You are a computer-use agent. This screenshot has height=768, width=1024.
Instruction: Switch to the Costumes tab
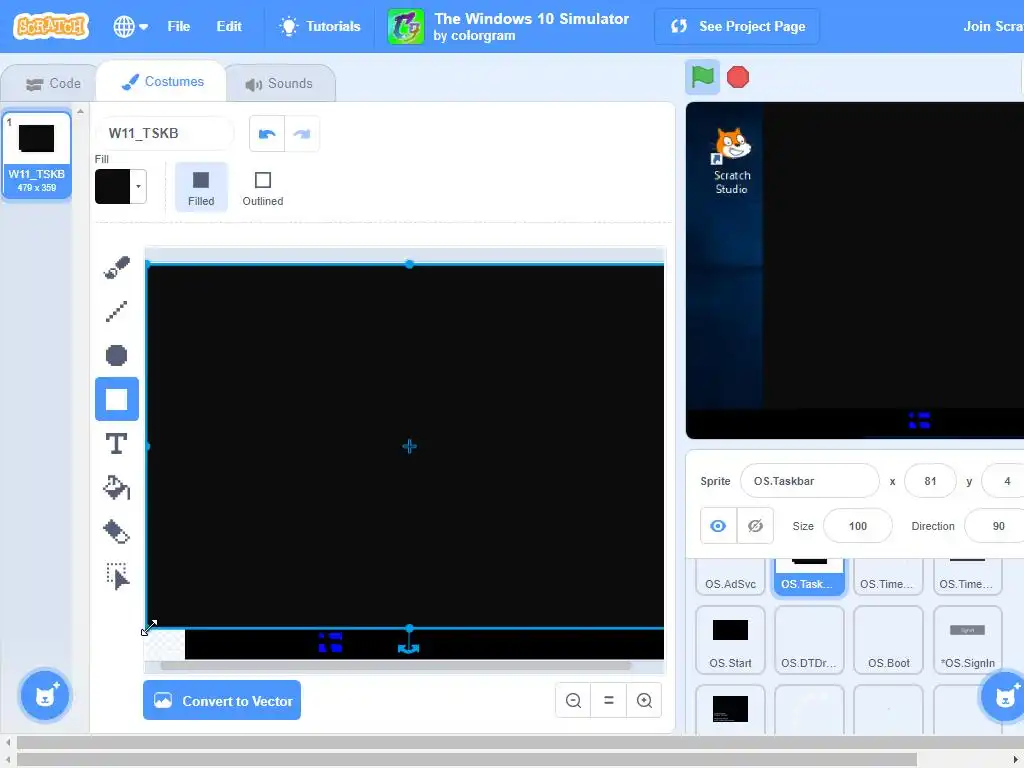(x=162, y=82)
